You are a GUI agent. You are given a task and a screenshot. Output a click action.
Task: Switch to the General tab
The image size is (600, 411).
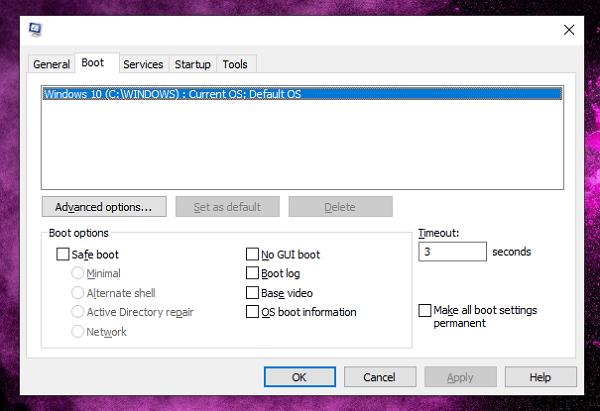pyautogui.click(x=51, y=64)
